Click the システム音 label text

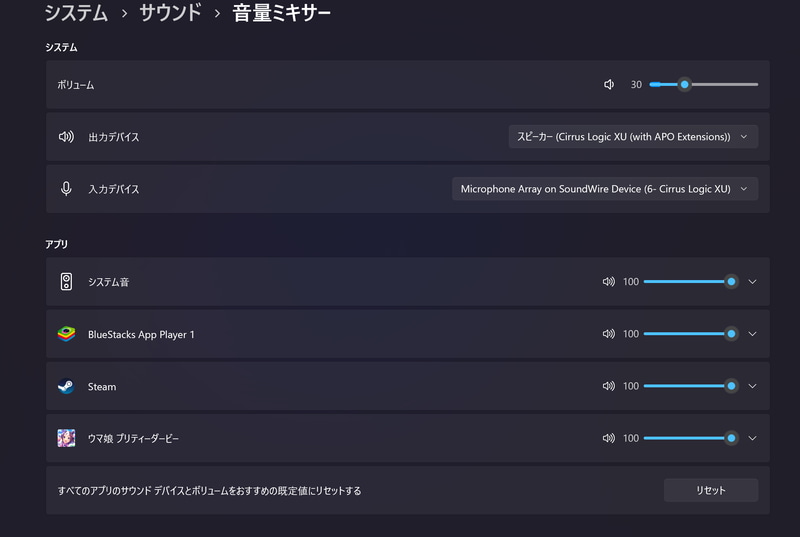click(x=108, y=282)
